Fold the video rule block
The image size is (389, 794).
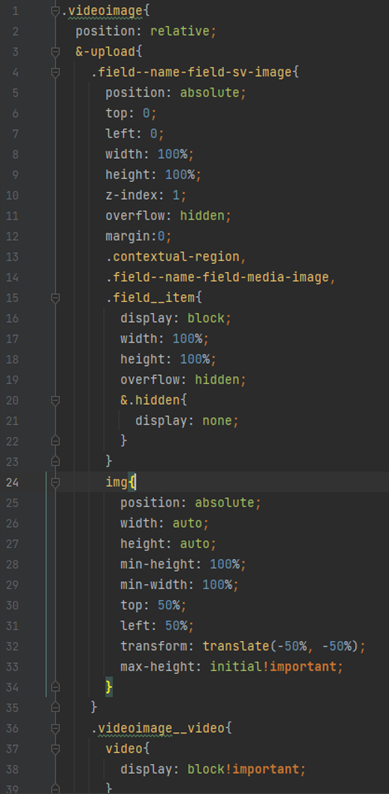click(55, 748)
